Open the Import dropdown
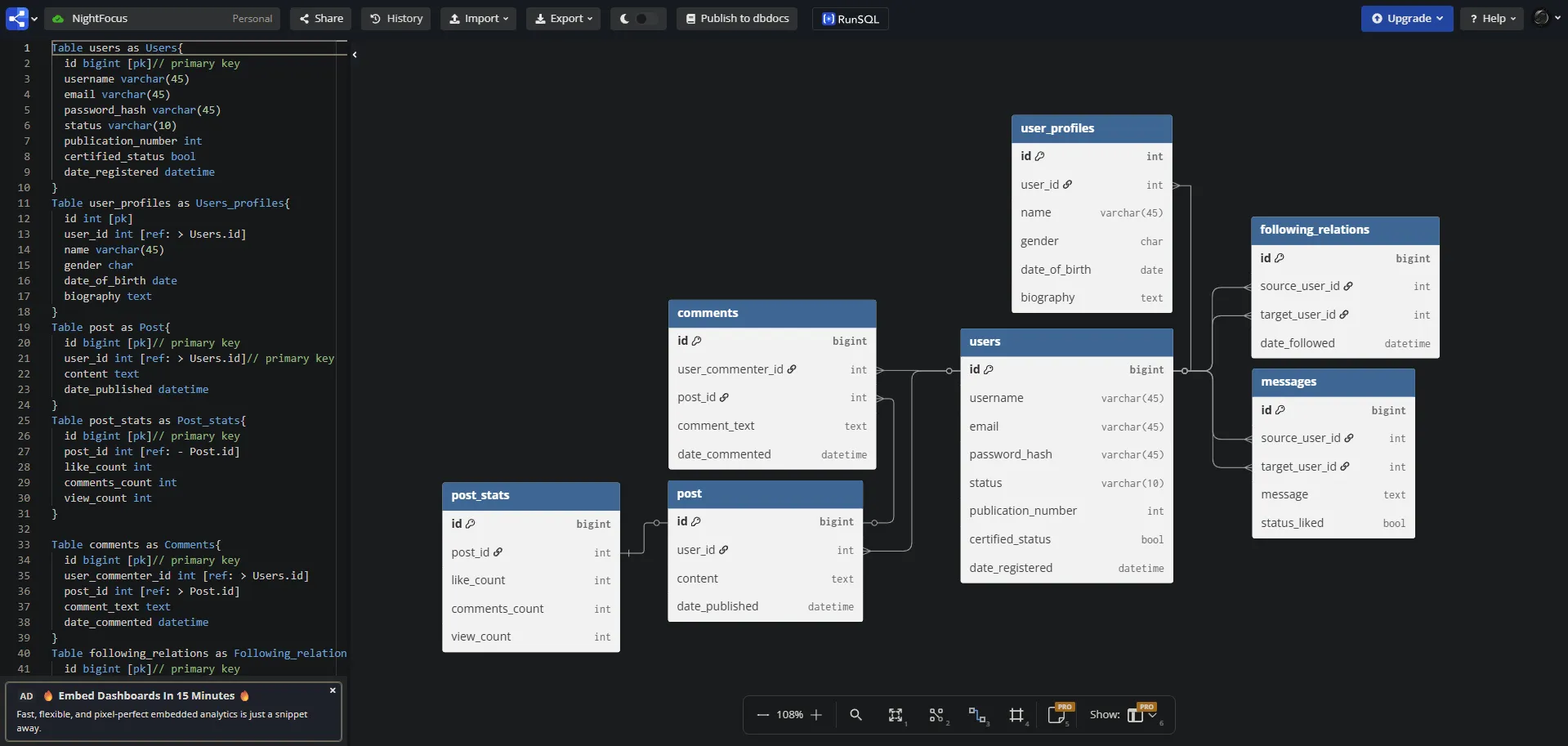Viewport: 1568px width, 746px height. click(478, 19)
